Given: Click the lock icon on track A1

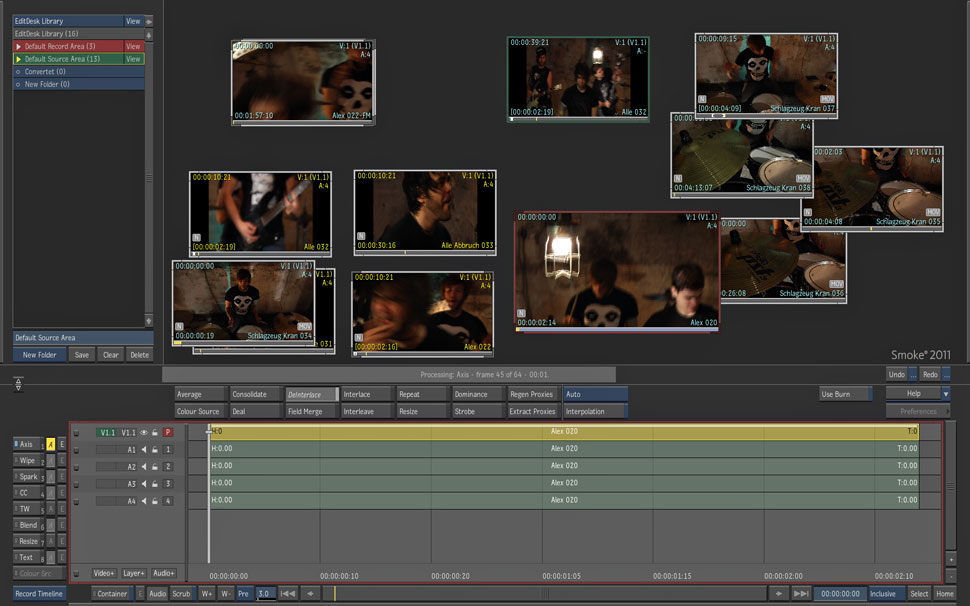Looking at the screenshot, I should (155, 450).
